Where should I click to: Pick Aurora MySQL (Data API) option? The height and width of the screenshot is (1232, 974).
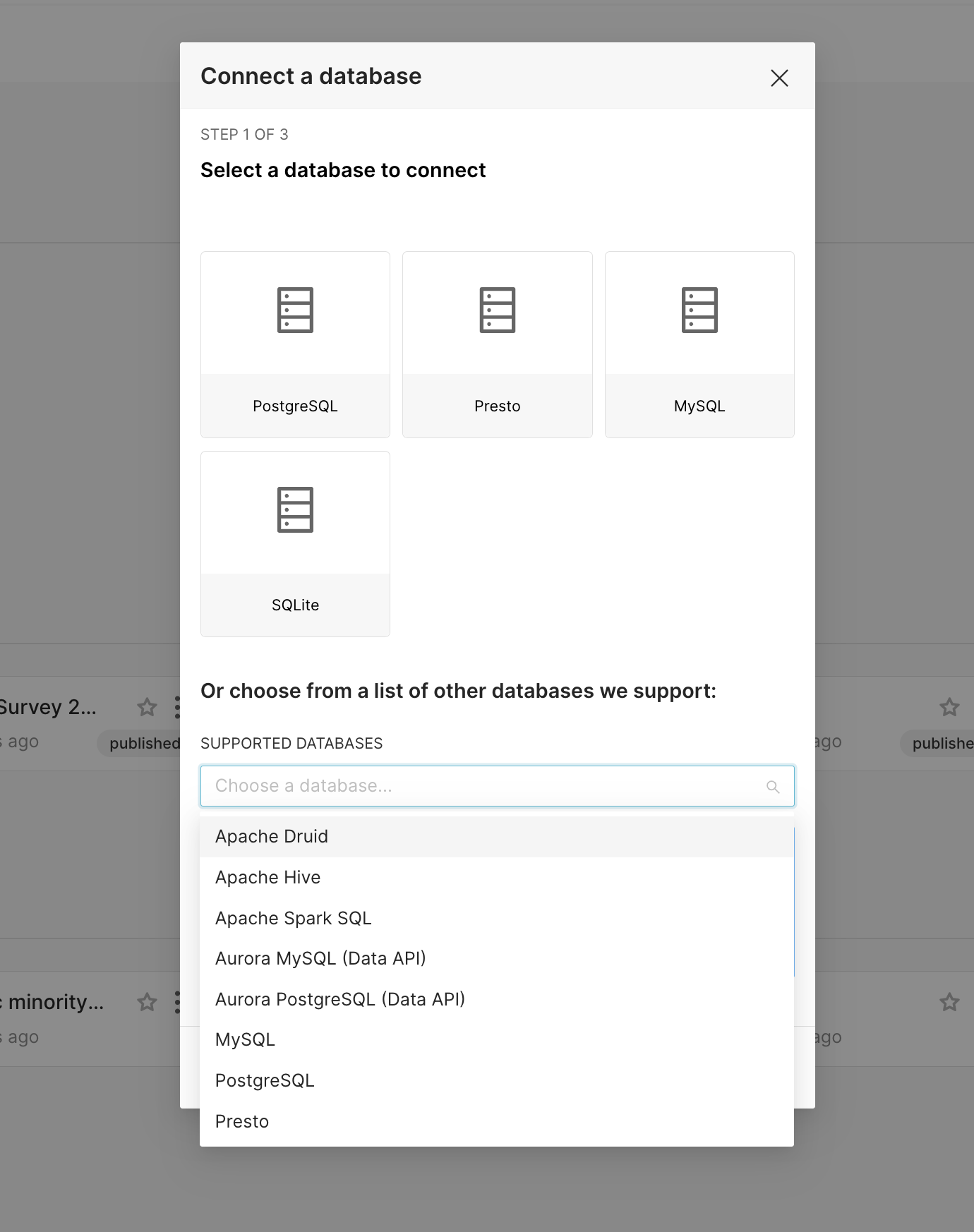tap(321, 959)
